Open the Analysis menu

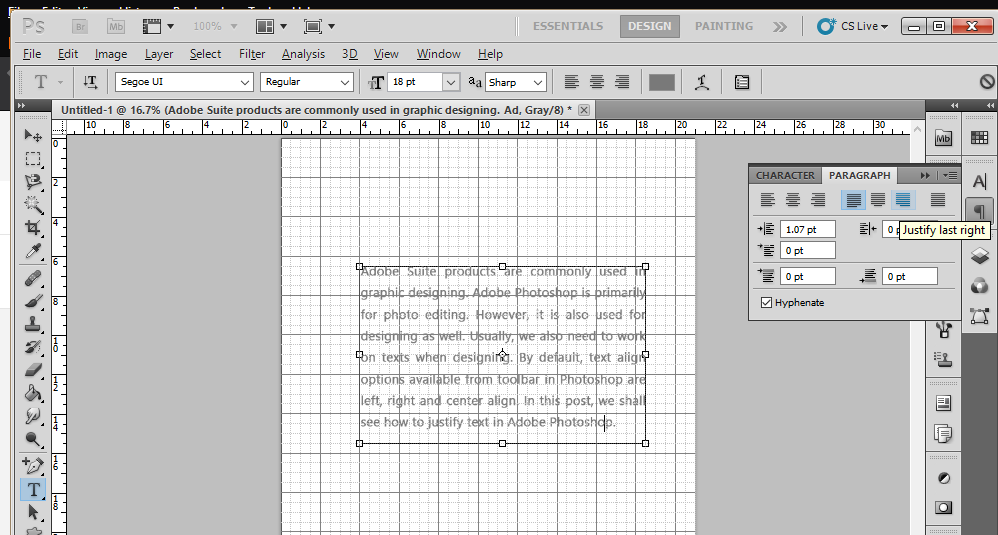click(x=304, y=54)
